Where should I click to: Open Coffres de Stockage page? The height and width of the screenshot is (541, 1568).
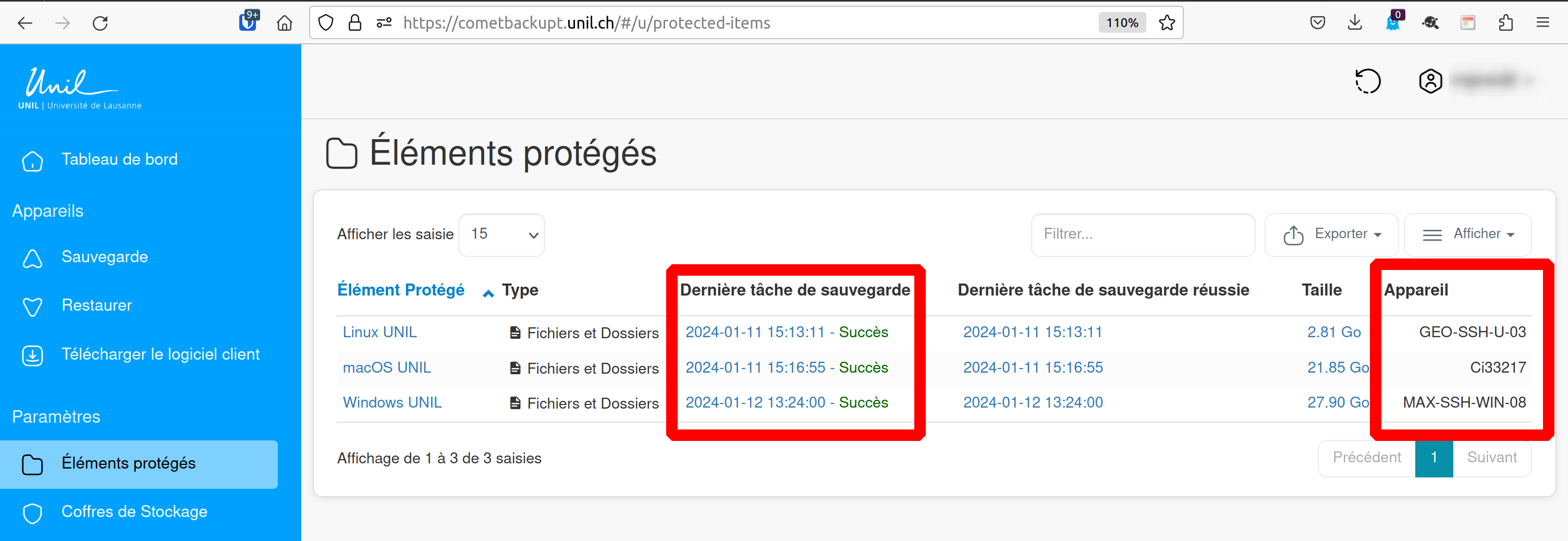pyautogui.click(x=134, y=512)
